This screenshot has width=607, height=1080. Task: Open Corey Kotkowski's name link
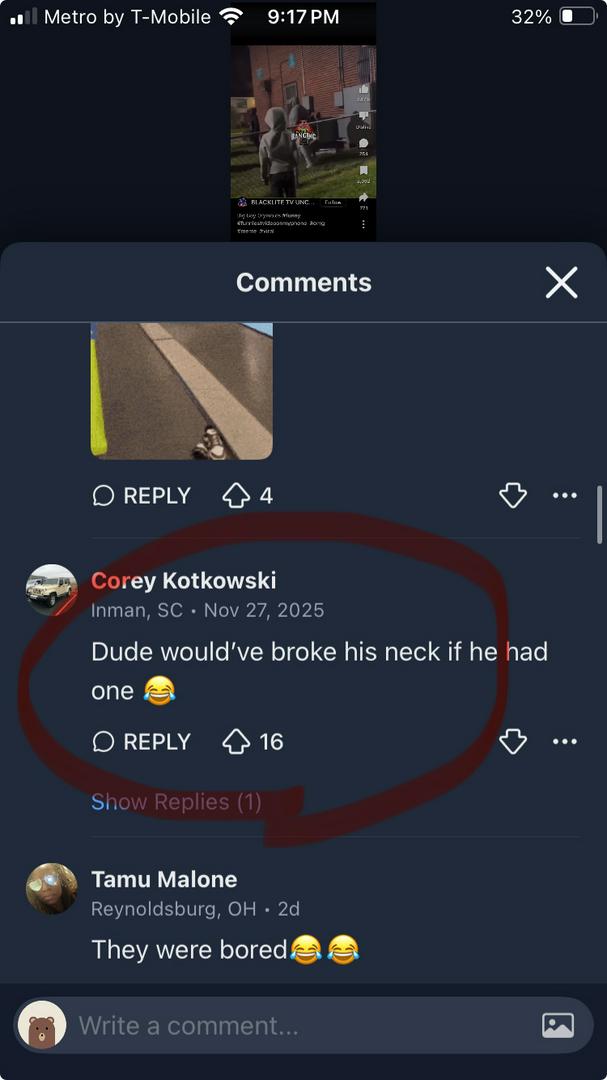pyautogui.click(x=184, y=581)
